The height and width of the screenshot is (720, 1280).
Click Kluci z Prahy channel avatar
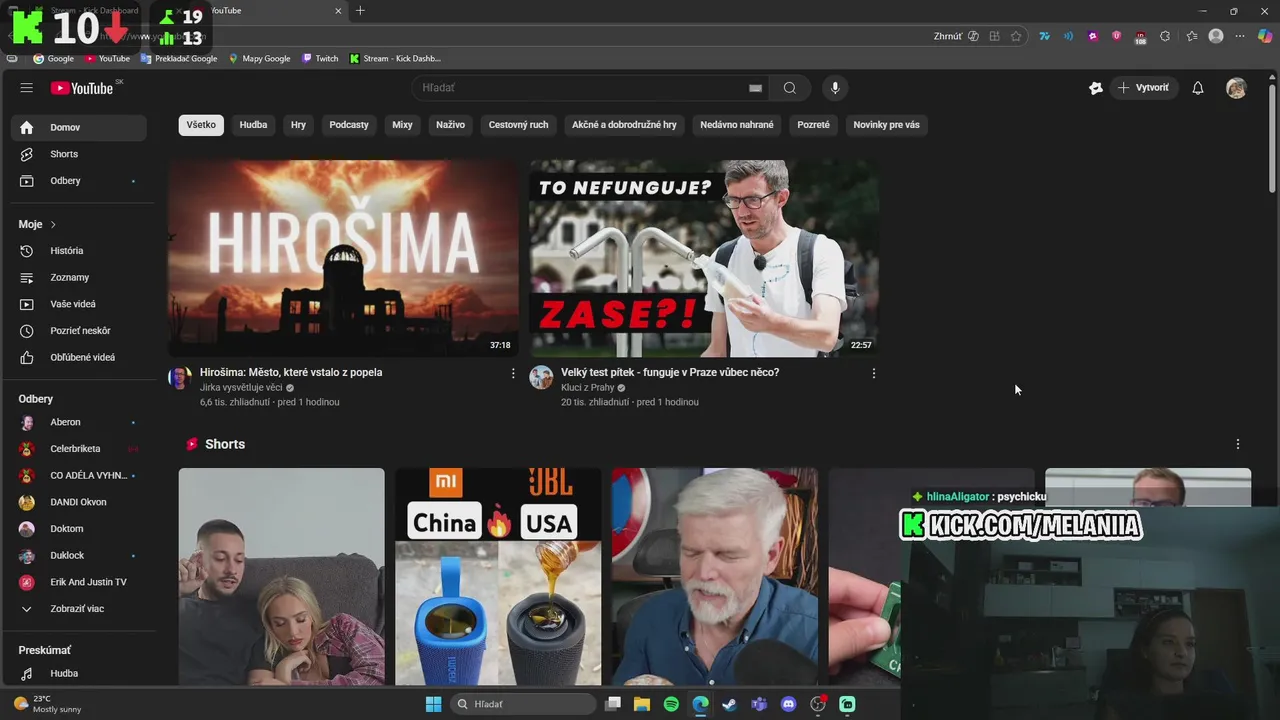(541, 378)
